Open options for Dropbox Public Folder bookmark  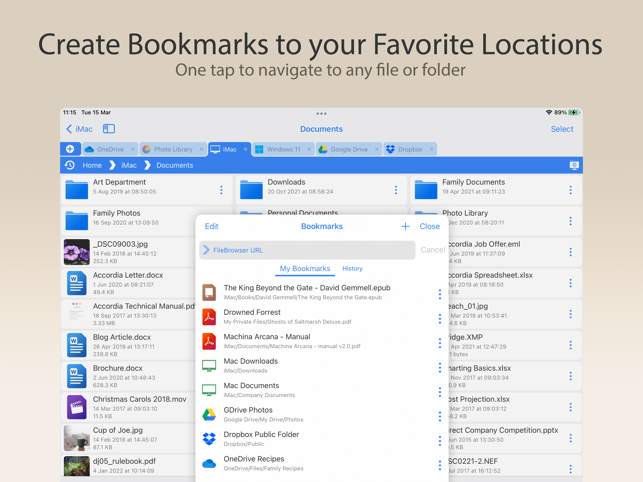point(440,441)
